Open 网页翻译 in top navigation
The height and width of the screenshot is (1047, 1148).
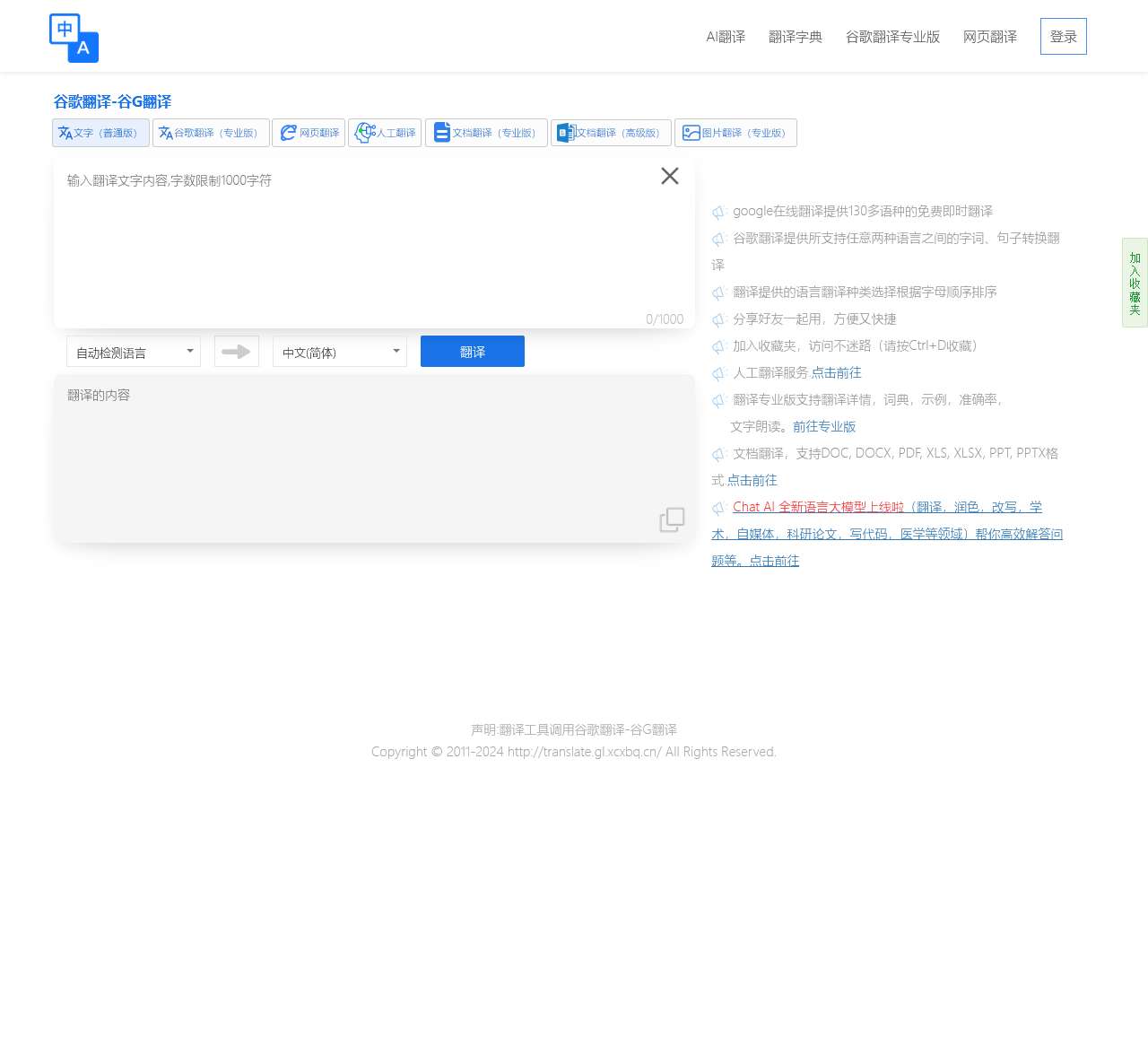(x=990, y=37)
